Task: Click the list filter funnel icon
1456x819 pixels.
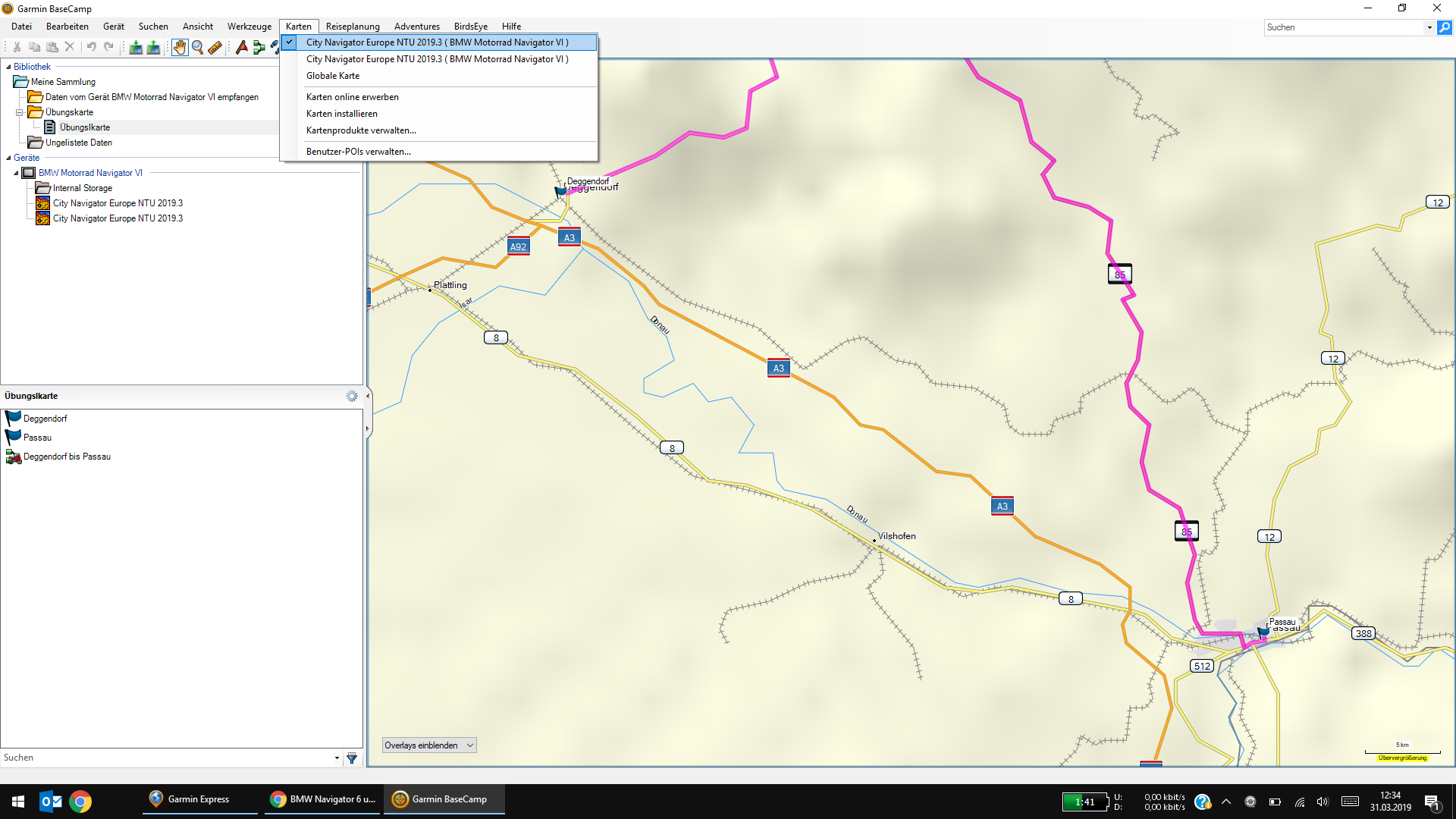Action: (x=352, y=758)
